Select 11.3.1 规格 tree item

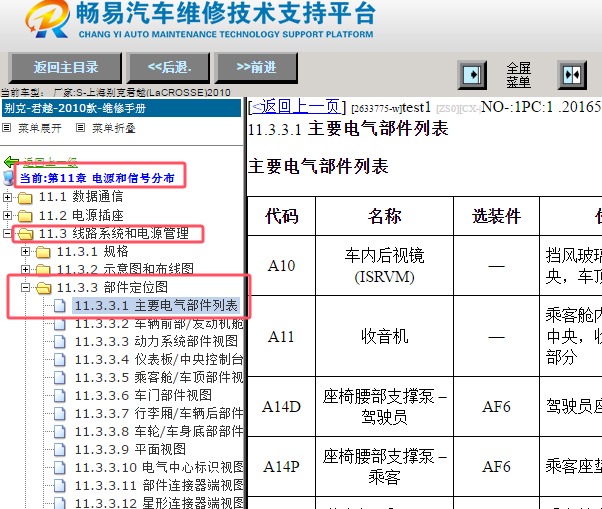(x=93, y=251)
